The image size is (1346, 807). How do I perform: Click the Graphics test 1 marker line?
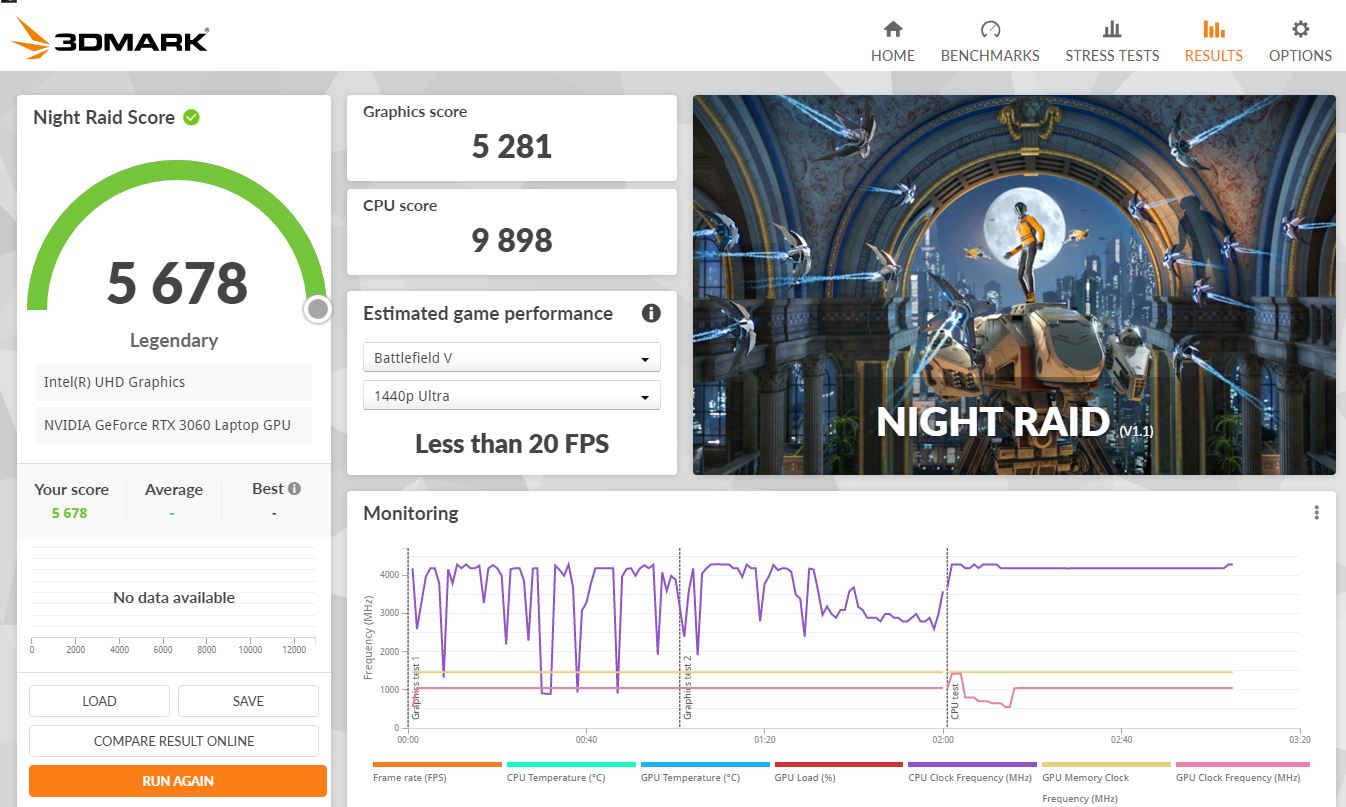(x=408, y=637)
